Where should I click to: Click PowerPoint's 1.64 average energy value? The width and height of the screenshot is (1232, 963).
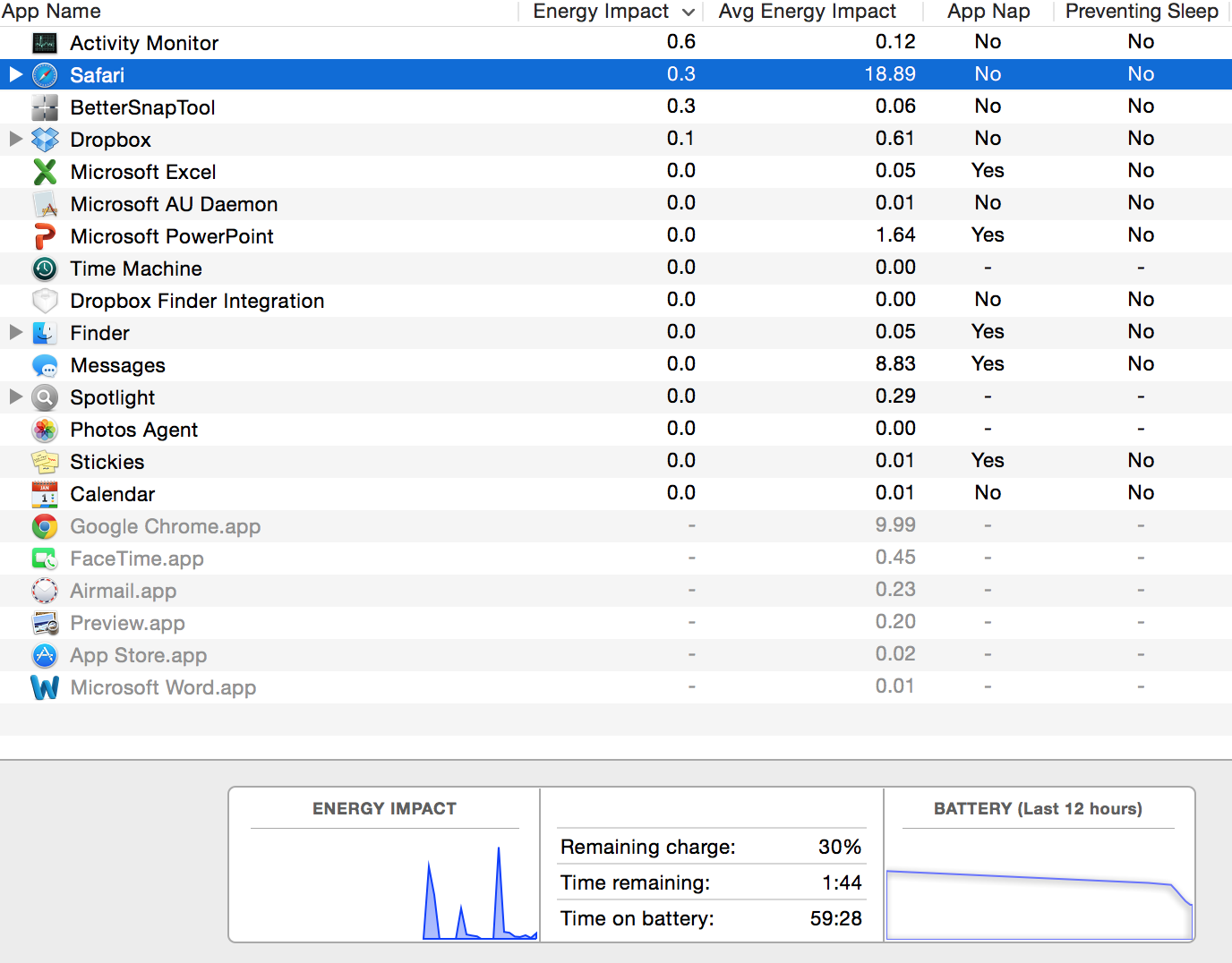(895, 235)
